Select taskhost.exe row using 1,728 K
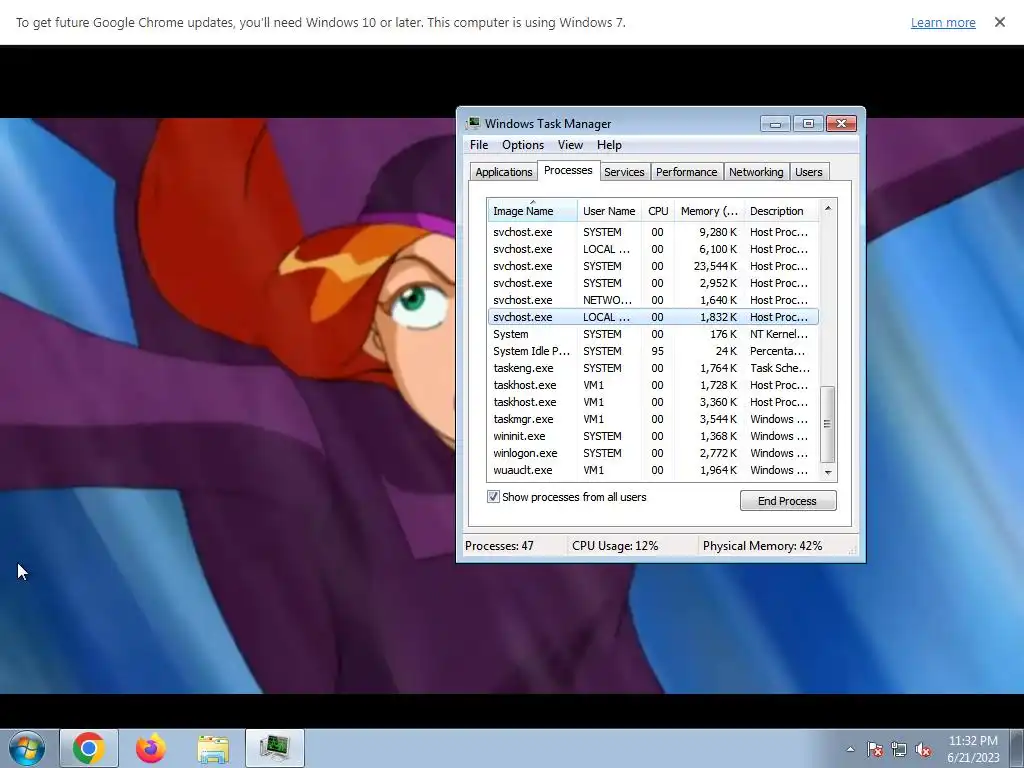Screen dimensions: 1024x768 pos(653,385)
